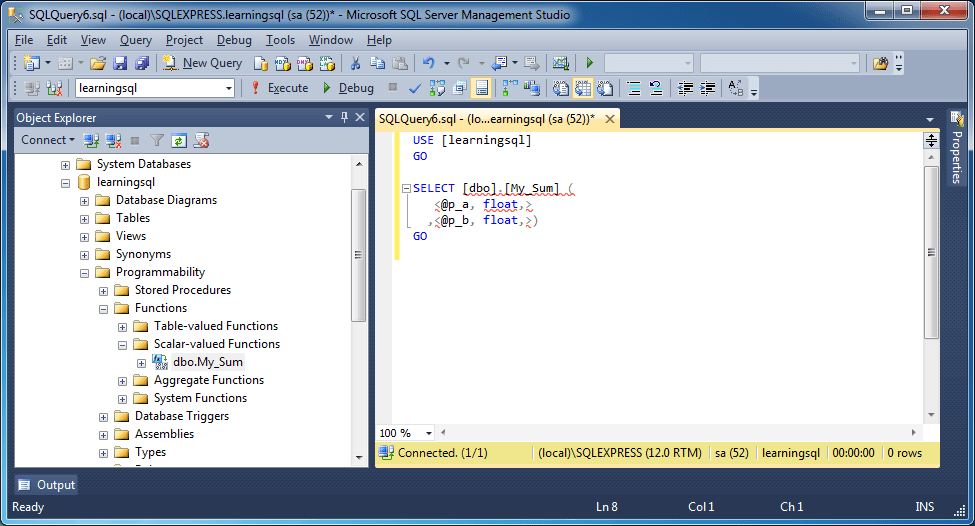
Task: Open Analysis Services XMLA Query icon
Action: click(x=327, y=63)
